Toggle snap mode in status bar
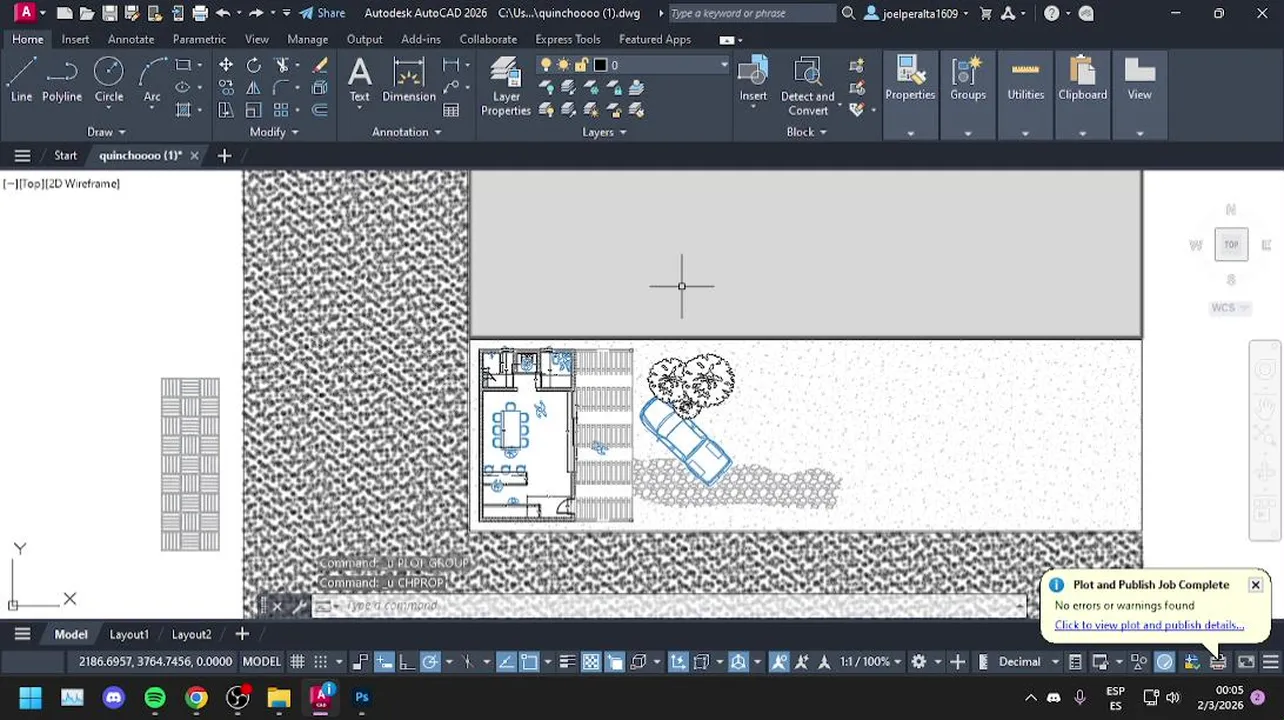Screen dimensions: 1284x720 (x=320, y=661)
